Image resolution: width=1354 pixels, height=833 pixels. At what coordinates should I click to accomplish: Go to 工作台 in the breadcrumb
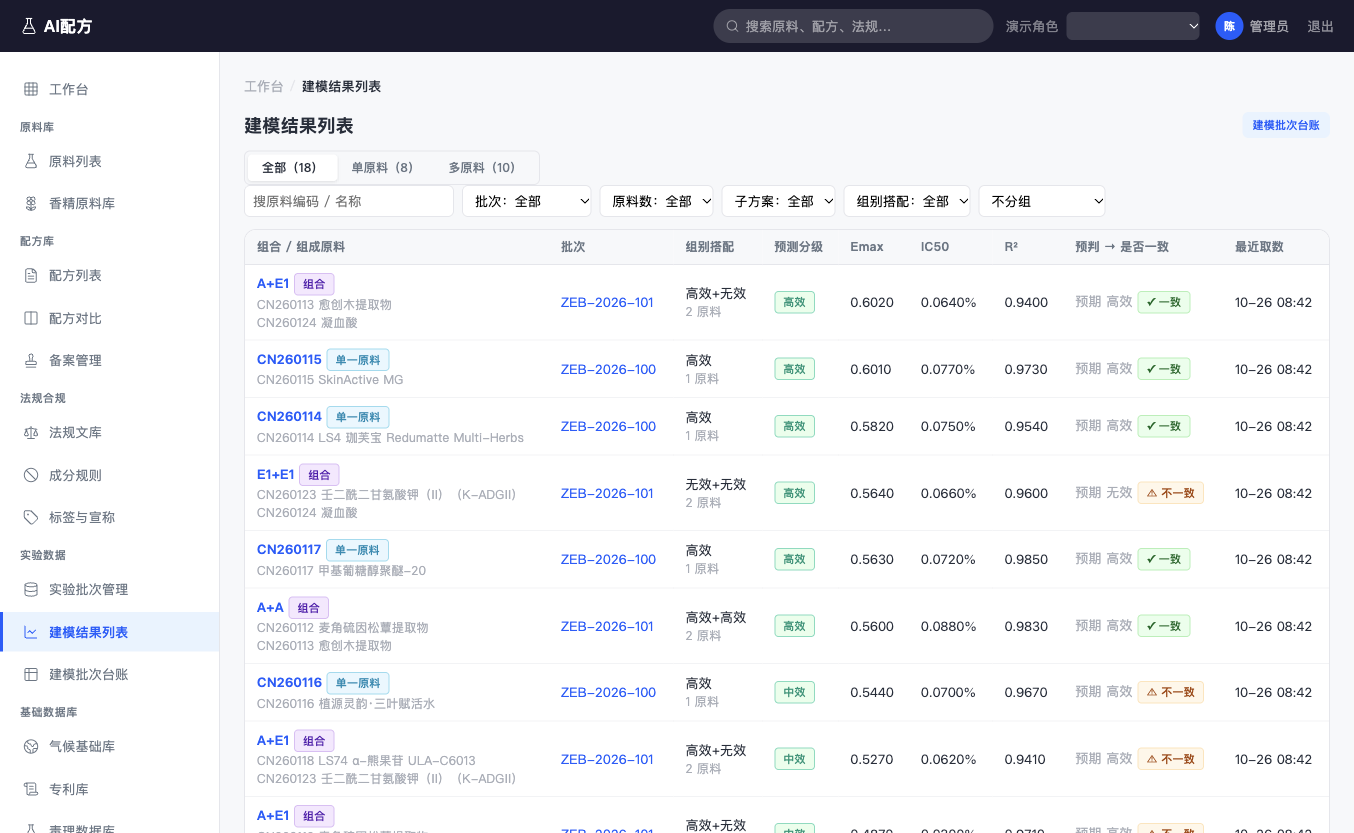[264, 86]
